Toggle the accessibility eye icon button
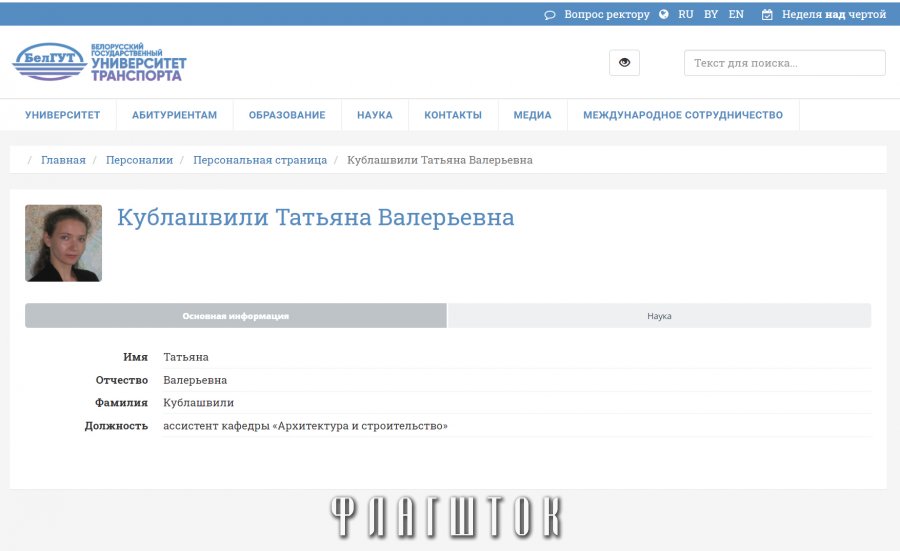The image size is (900, 551). tap(624, 63)
